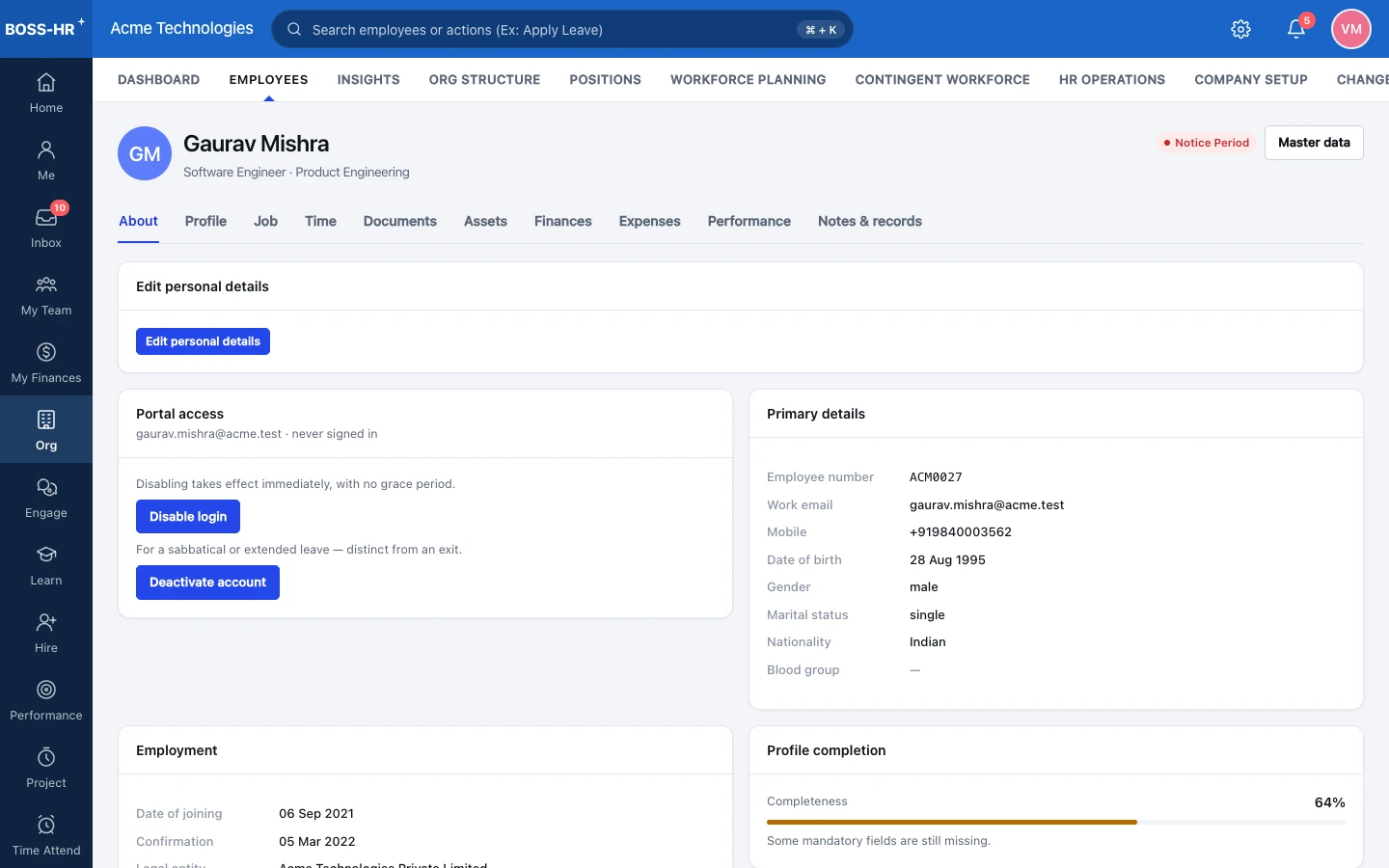Image resolution: width=1389 pixels, height=868 pixels.
Task: Focus the employee search field
Action: pos(562,29)
